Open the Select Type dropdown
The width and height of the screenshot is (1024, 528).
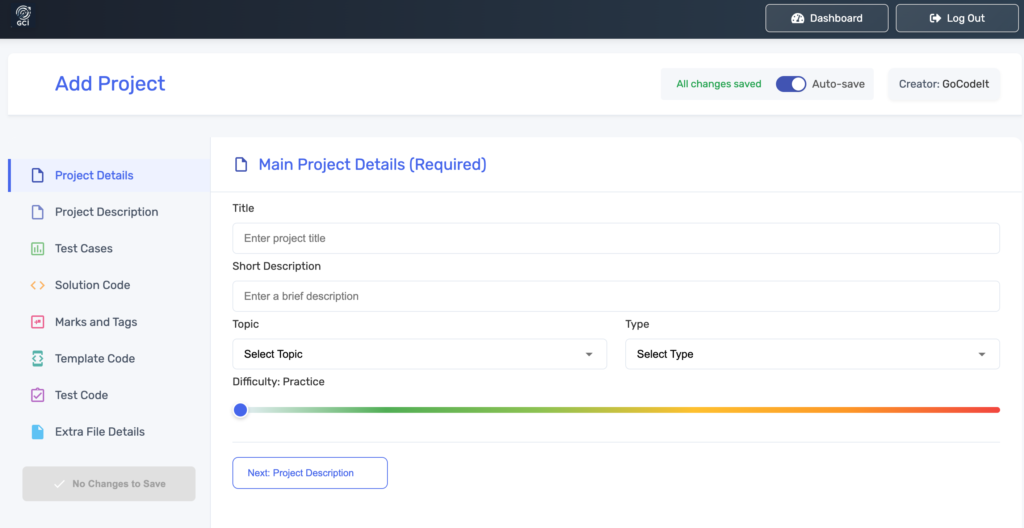pyautogui.click(x=811, y=354)
